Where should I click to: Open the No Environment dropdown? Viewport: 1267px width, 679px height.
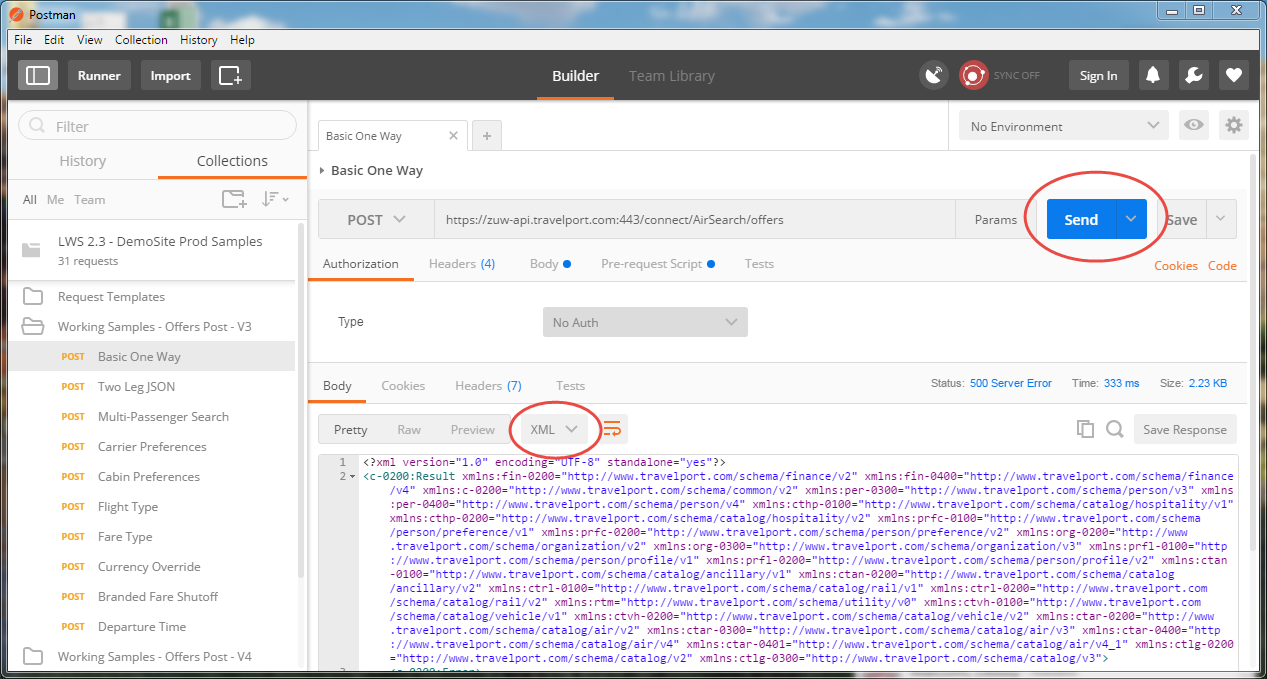point(1064,126)
